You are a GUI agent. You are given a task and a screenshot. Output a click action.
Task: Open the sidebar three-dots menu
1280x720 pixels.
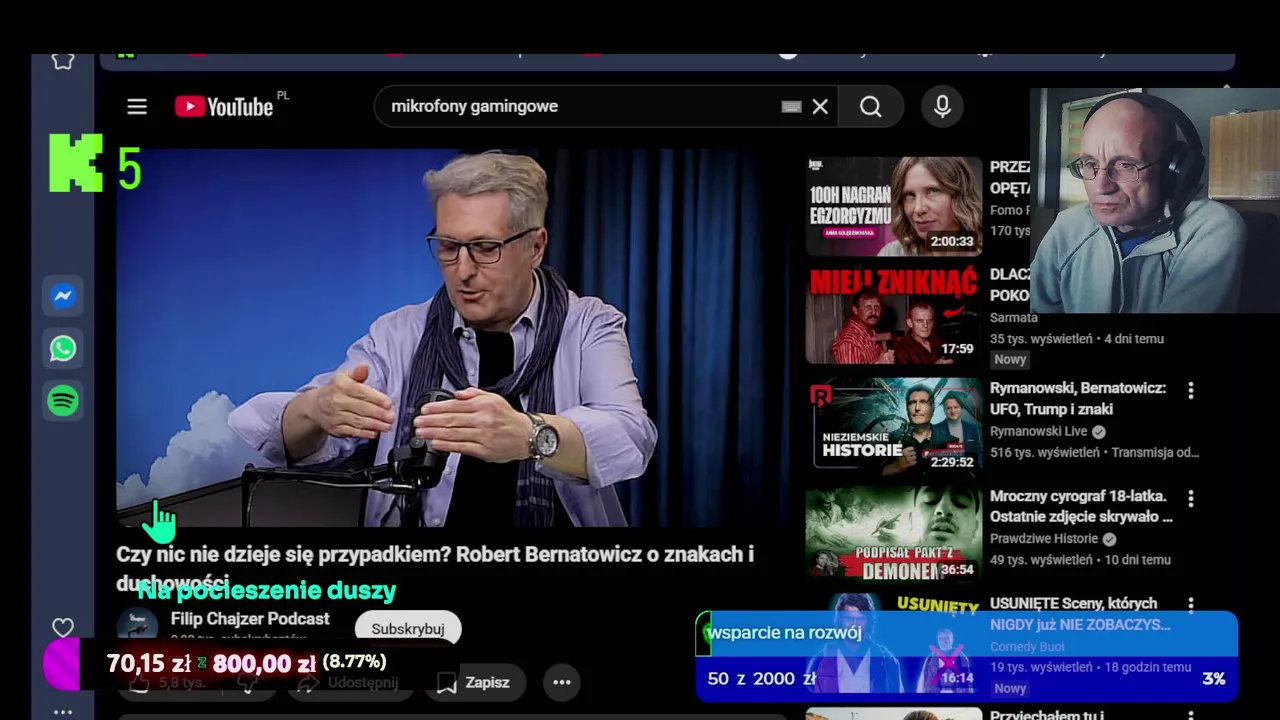pos(63,712)
